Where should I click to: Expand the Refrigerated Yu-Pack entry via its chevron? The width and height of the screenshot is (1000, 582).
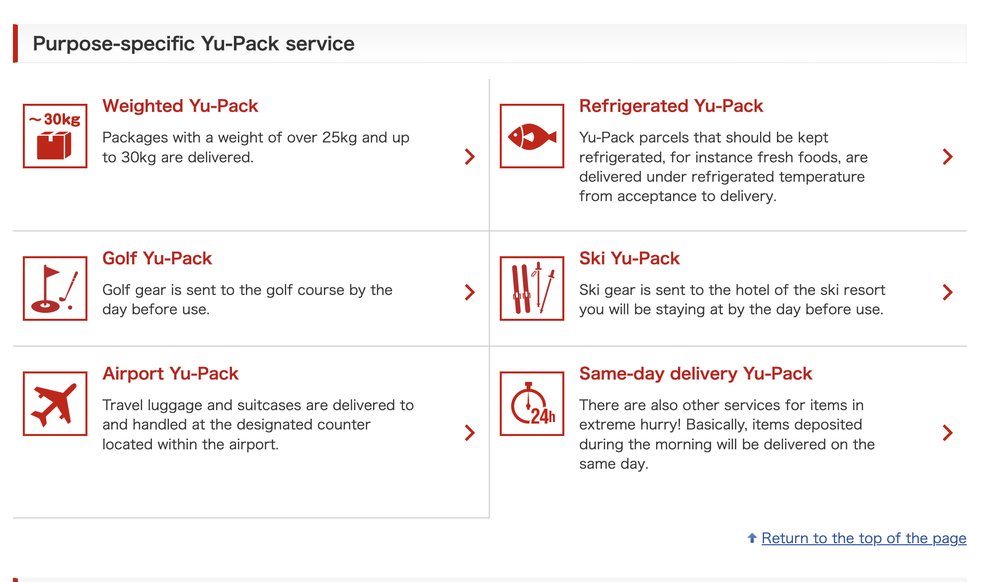947,156
